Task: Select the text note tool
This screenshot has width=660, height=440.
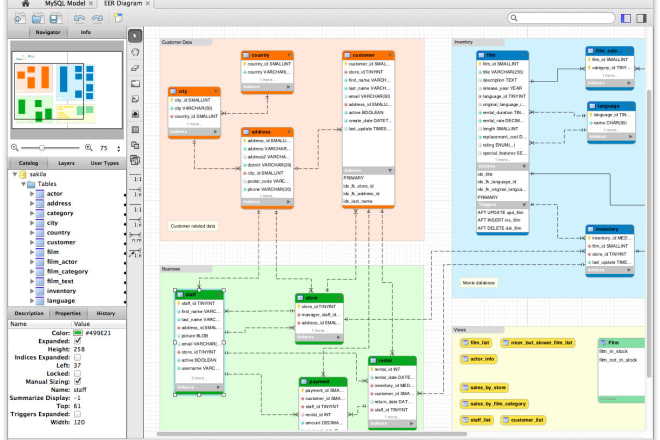Action: [x=135, y=99]
